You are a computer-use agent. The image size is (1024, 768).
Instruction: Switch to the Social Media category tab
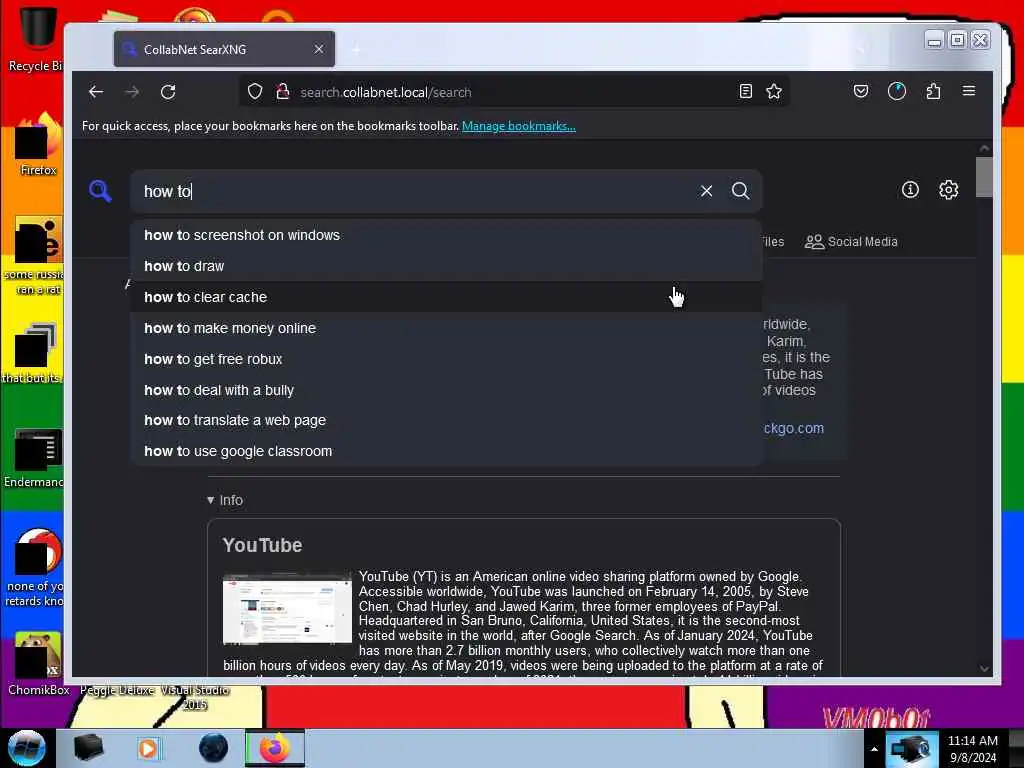coord(851,242)
